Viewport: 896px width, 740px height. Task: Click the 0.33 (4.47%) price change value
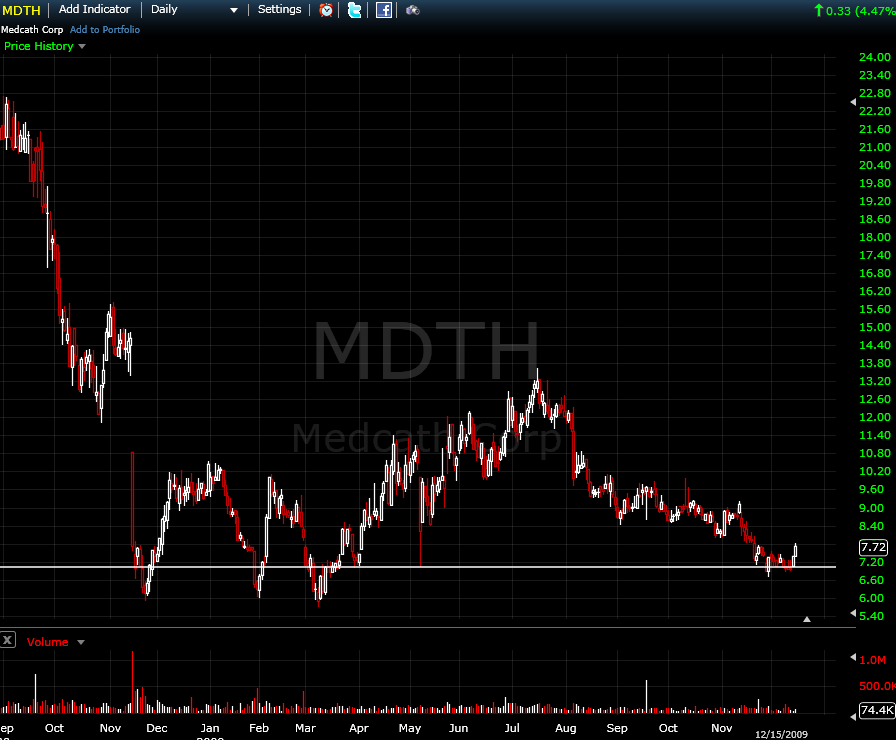click(x=859, y=11)
